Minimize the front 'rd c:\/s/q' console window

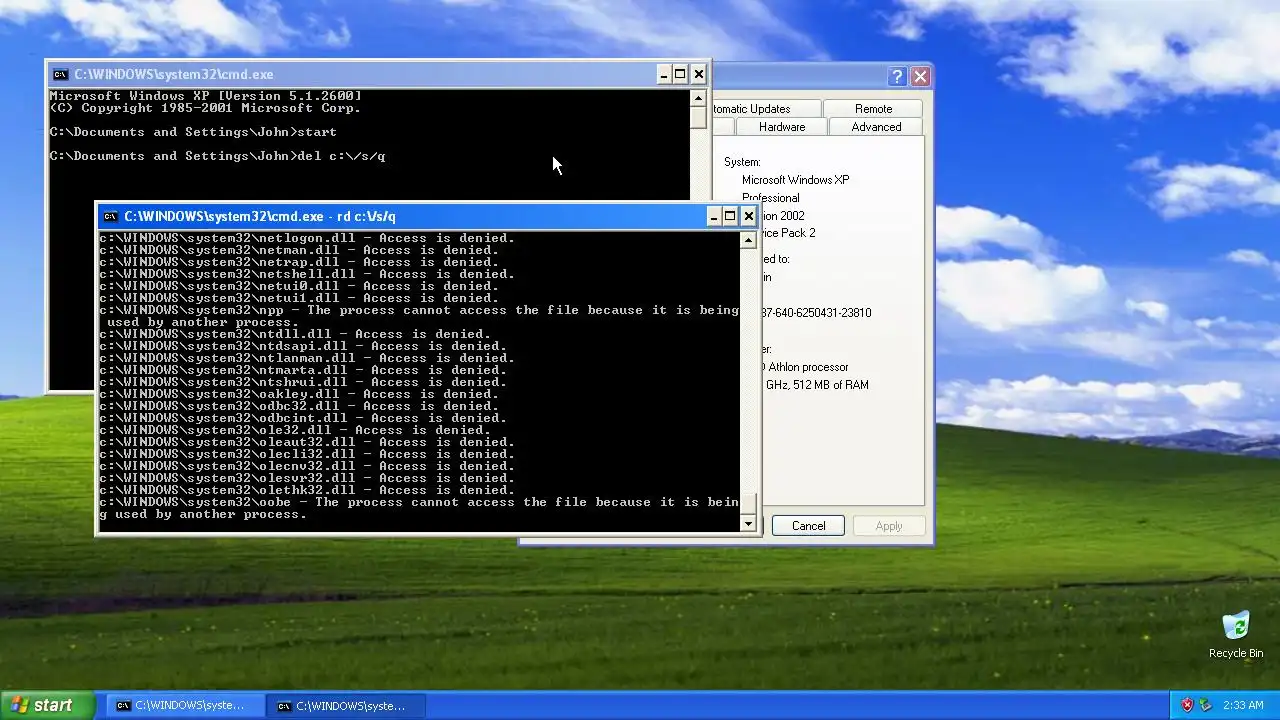coord(714,216)
